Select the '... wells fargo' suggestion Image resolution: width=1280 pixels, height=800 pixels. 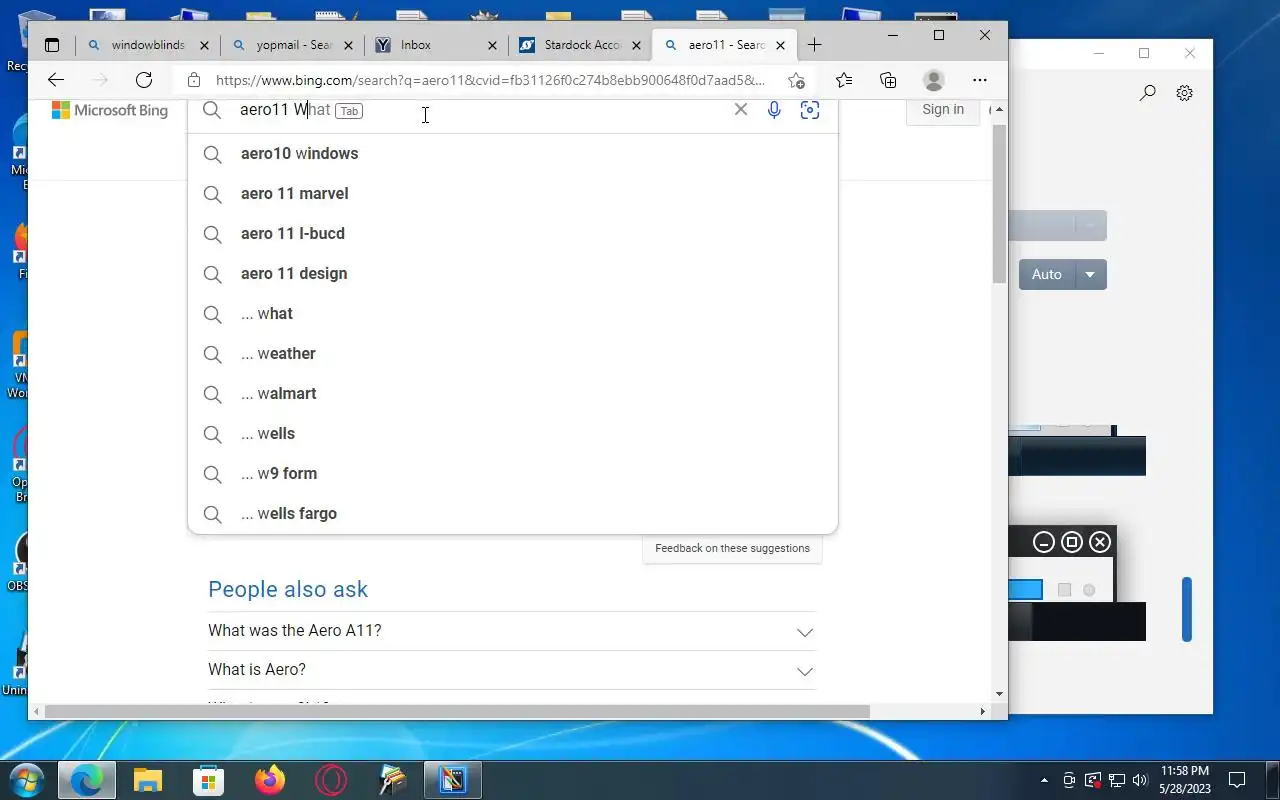tap(512, 513)
